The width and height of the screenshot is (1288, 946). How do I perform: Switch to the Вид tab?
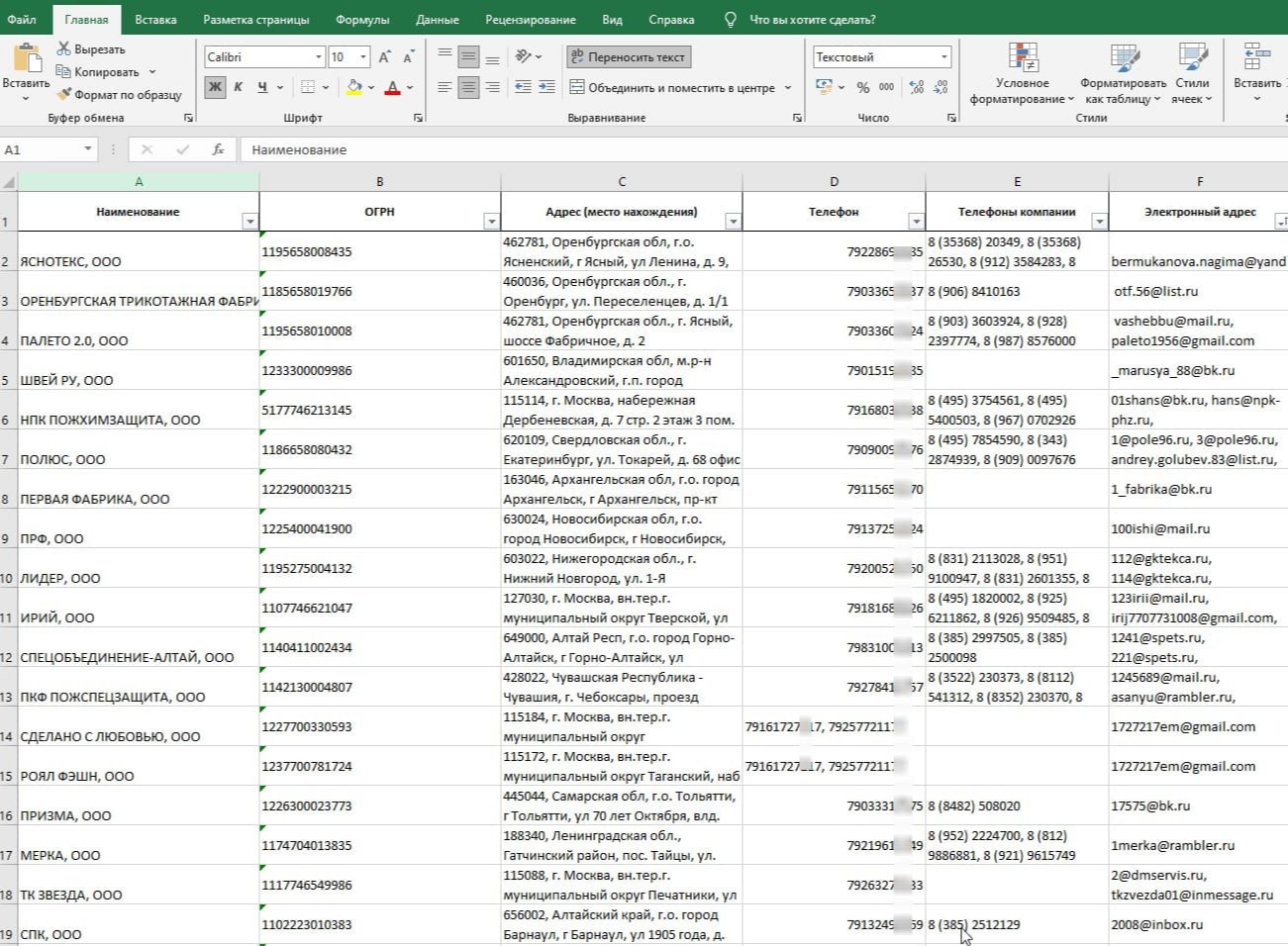click(612, 19)
